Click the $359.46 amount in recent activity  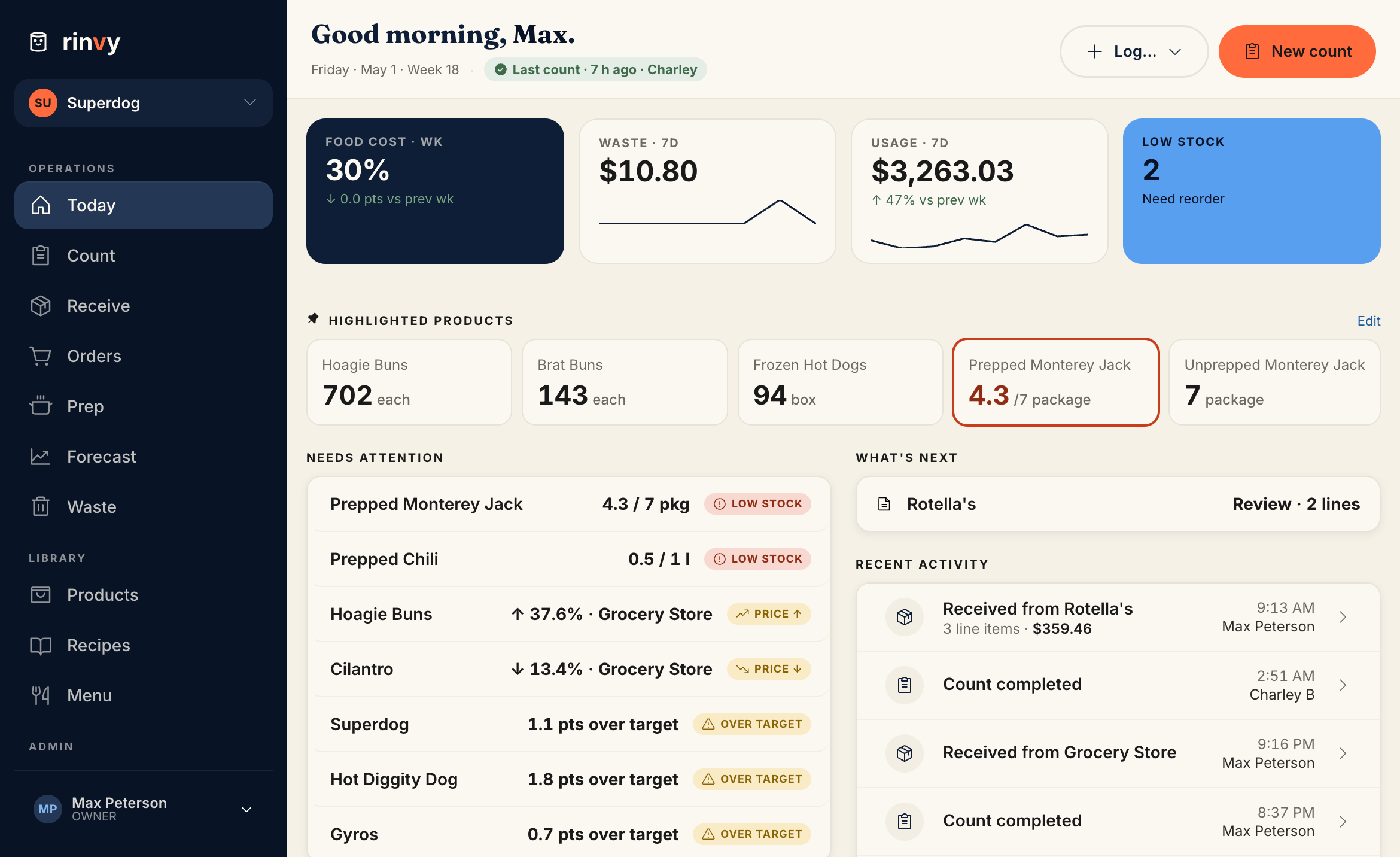pyautogui.click(x=1062, y=629)
